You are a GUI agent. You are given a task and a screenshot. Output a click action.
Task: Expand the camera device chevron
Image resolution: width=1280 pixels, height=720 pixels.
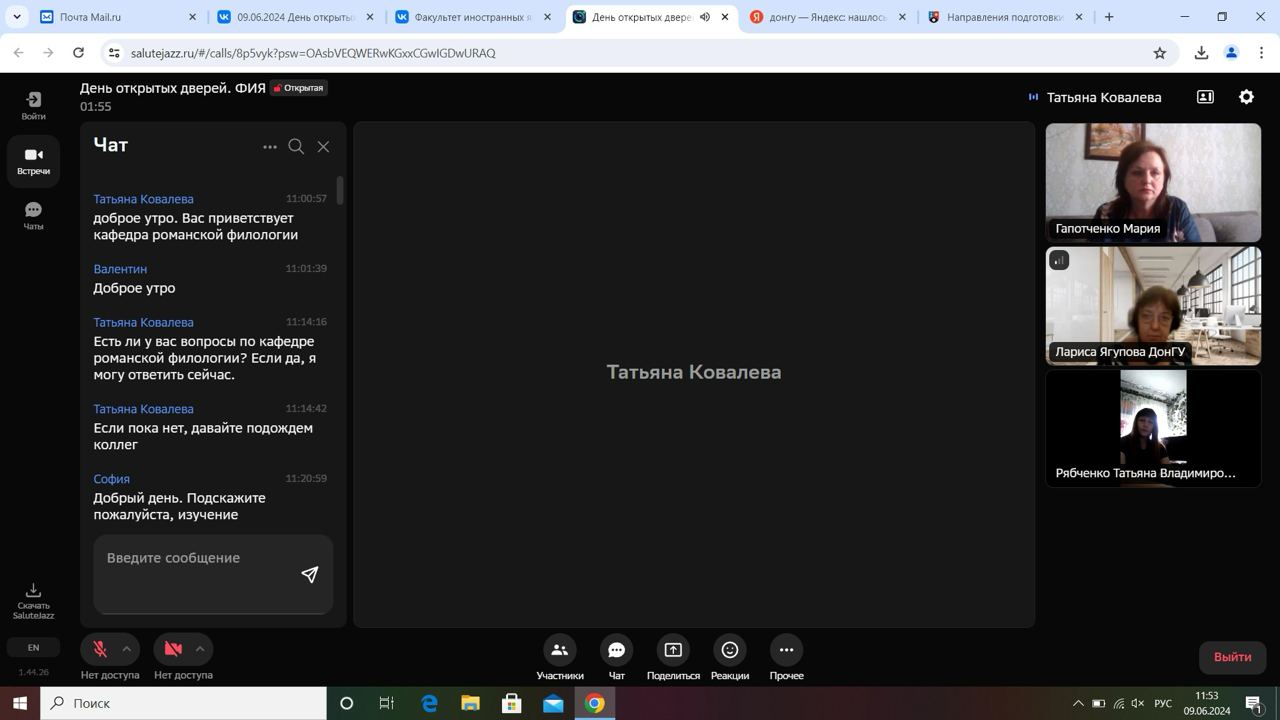tap(200, 649)
